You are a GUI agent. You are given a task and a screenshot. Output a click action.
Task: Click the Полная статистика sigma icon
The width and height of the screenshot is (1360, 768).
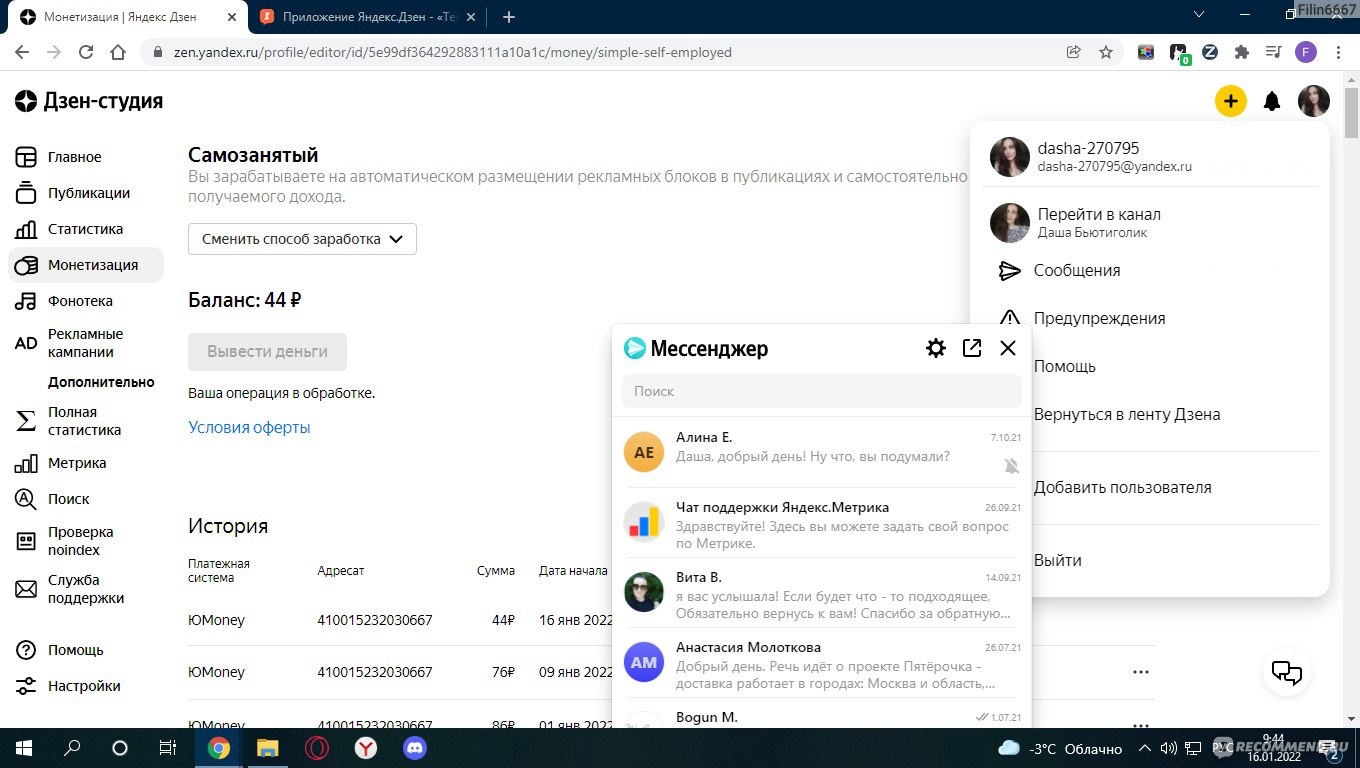tap(26, 421)
